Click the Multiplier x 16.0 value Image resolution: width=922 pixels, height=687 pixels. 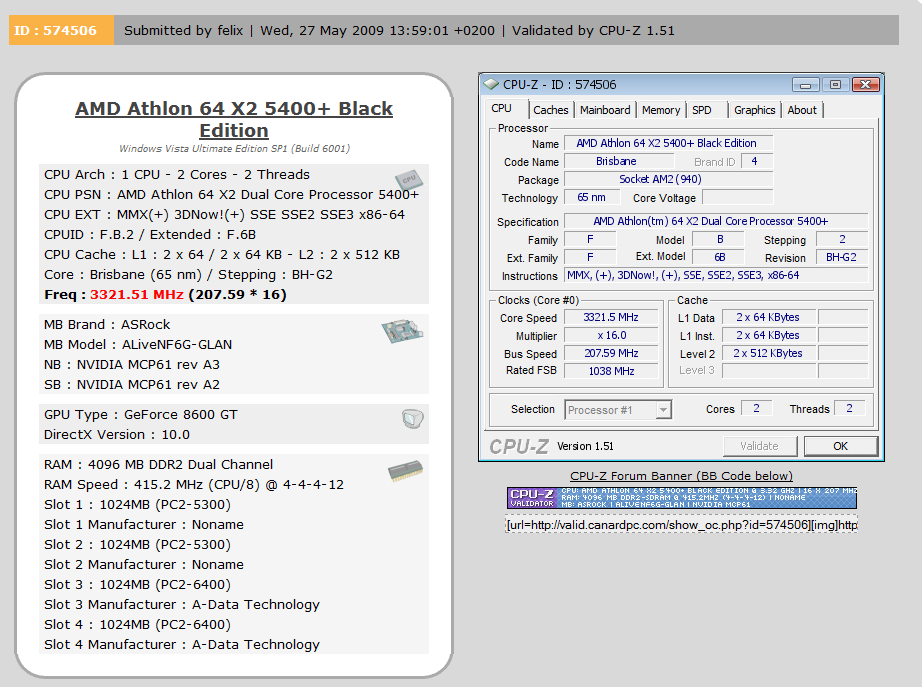pyautogui.click(x=611, y=335)
